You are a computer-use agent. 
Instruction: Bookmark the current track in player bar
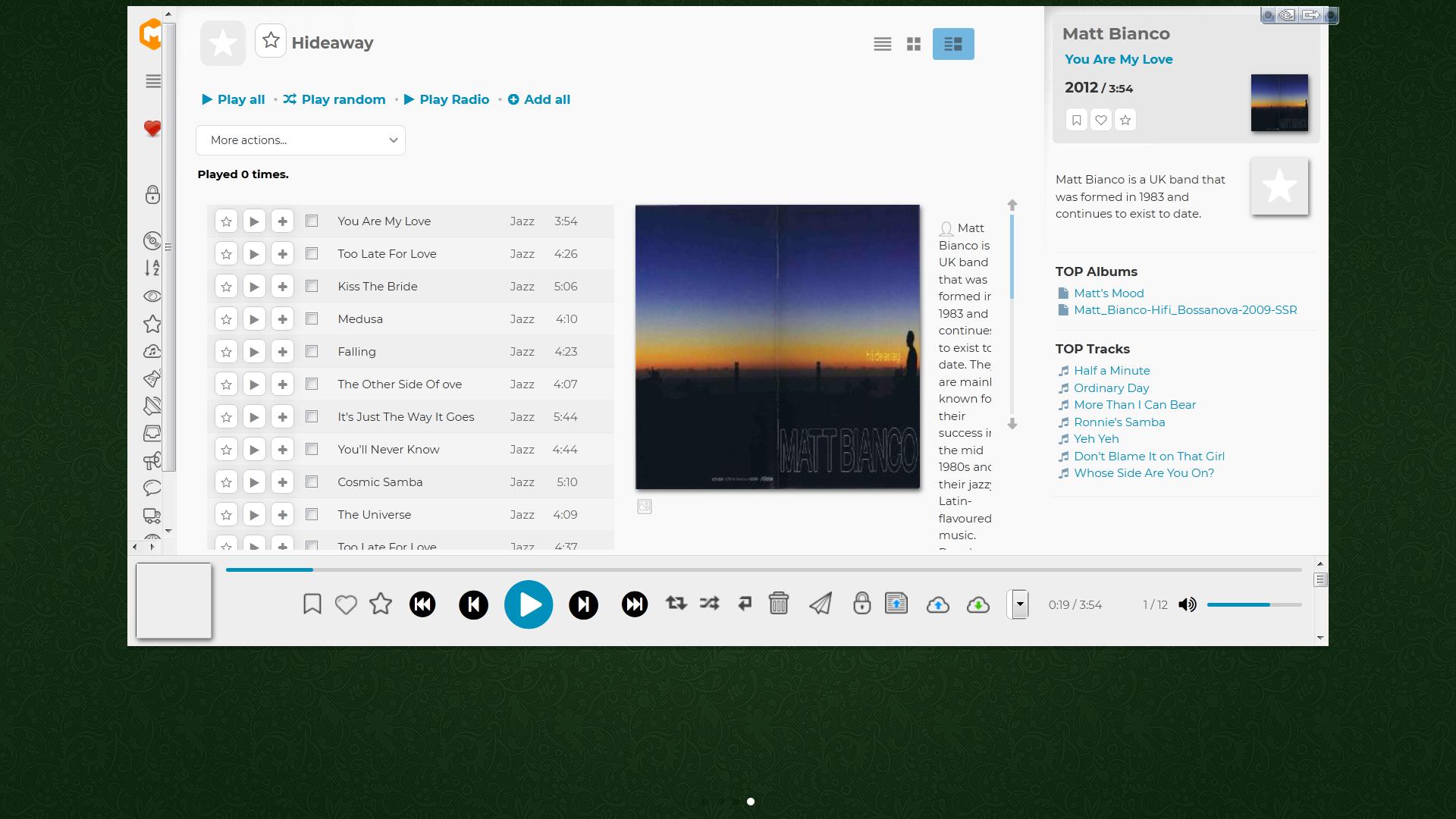point(312,604)
